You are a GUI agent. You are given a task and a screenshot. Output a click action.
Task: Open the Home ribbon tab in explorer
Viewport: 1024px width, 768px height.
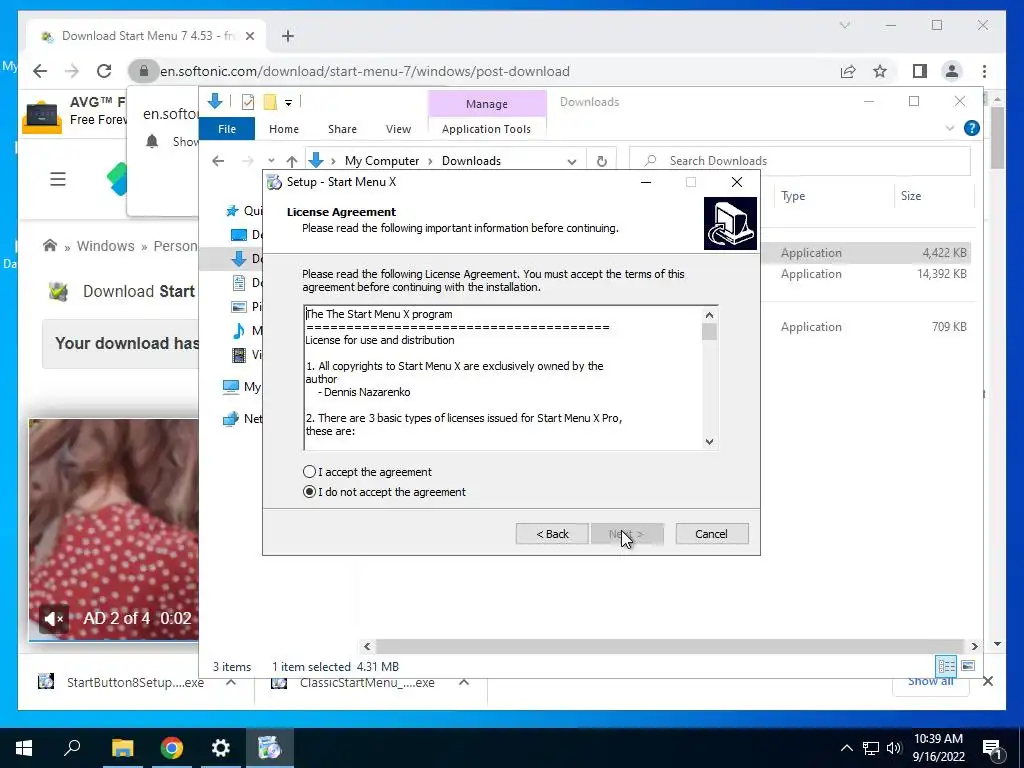click(283, 129)
